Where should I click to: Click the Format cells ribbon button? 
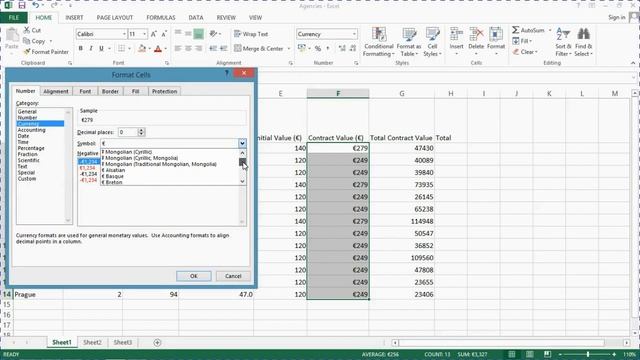tap(496, 42)
